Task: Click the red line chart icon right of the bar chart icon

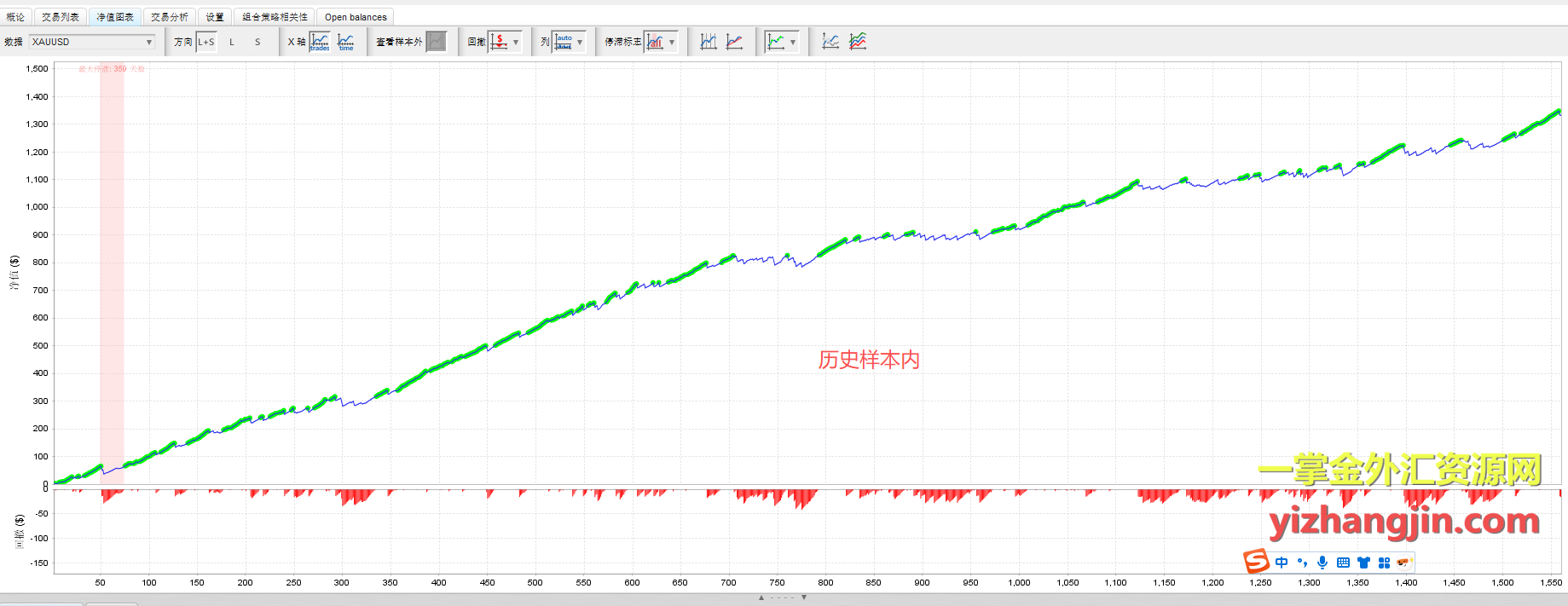Action: [x=734, y=42]
